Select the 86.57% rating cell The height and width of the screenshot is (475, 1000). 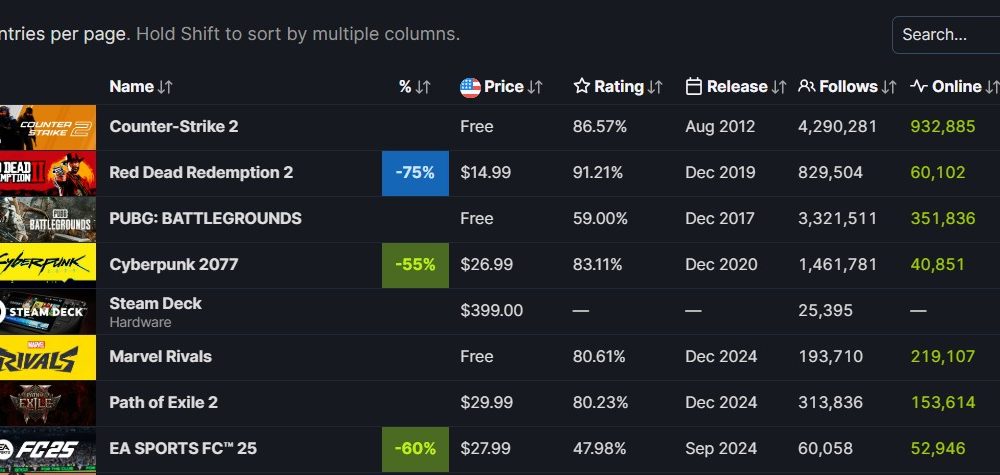pyautogui.click(x=599, y=126)
